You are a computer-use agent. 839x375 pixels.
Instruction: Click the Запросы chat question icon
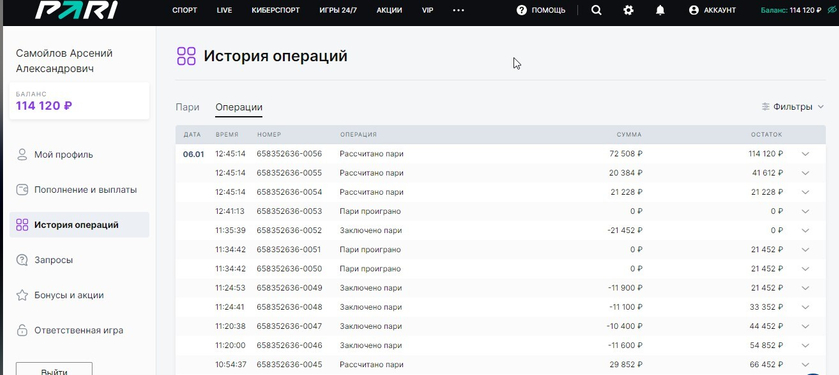(22, 260)
